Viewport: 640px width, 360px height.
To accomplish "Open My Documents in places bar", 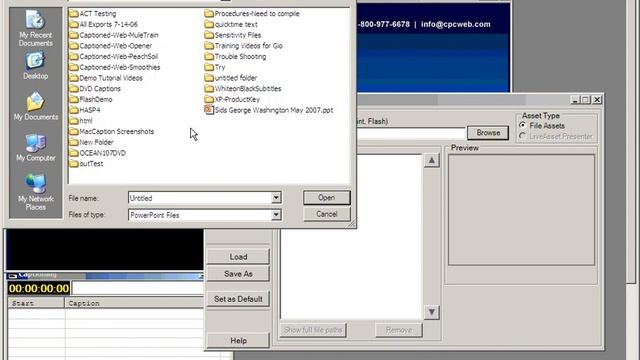I will pos(36,106).
